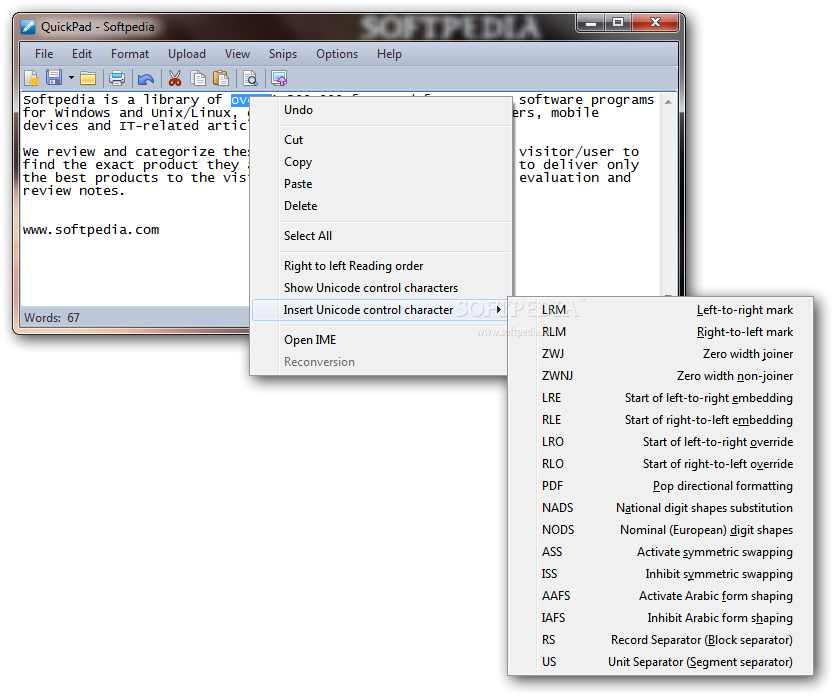Insert NADS National digit shapes substitution
This screenshot has width=834, height=696.
point(660,508)
